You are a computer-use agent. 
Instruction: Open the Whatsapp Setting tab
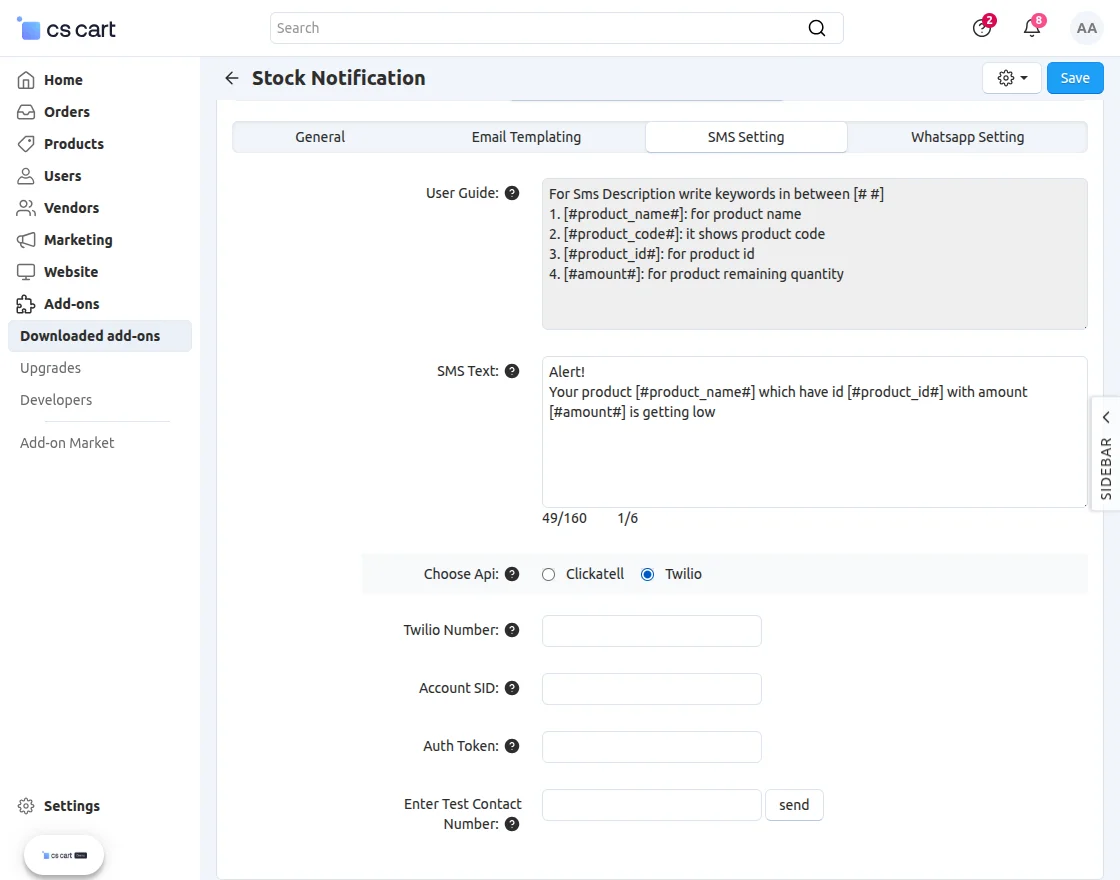click(x=967, y=137)
